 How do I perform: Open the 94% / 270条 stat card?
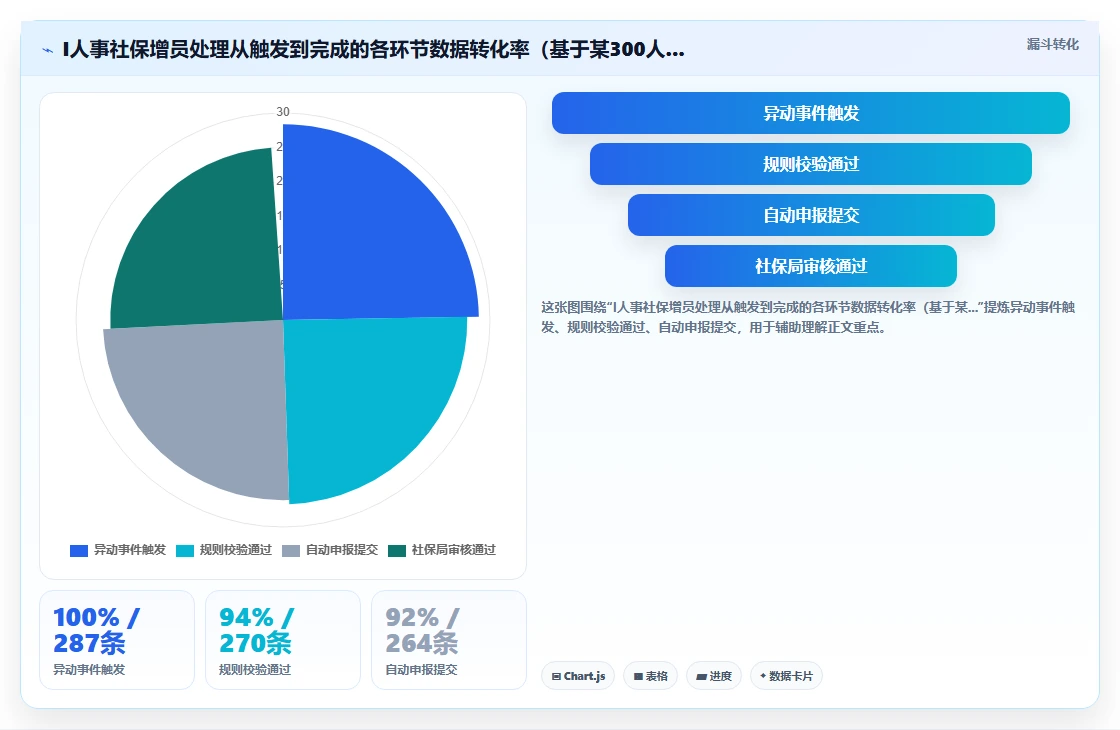[283, 640]
